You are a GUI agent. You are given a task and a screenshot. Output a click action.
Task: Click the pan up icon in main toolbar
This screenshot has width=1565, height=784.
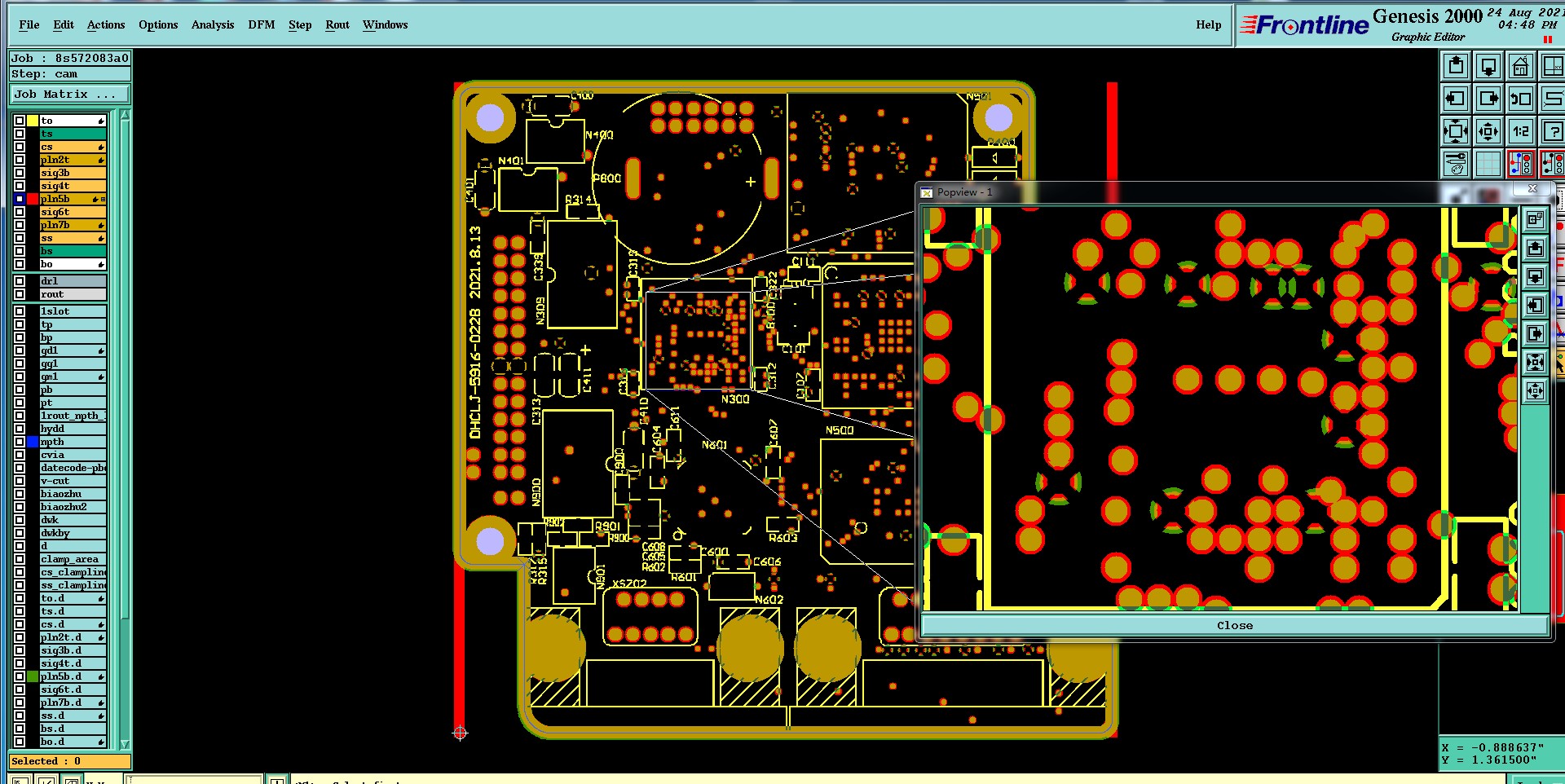point(1456,66)
